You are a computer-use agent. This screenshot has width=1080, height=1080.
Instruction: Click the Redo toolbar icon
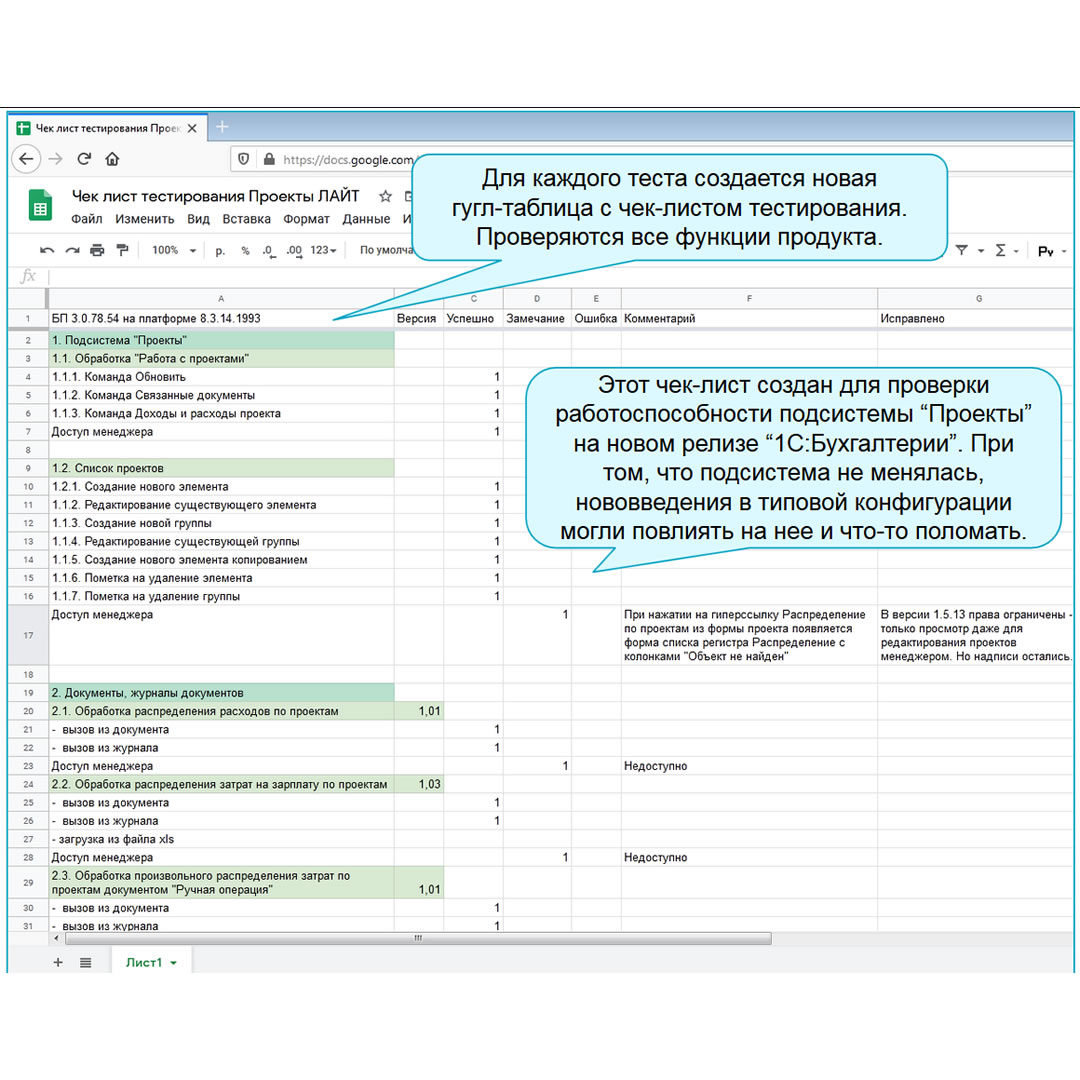point(72,250)
